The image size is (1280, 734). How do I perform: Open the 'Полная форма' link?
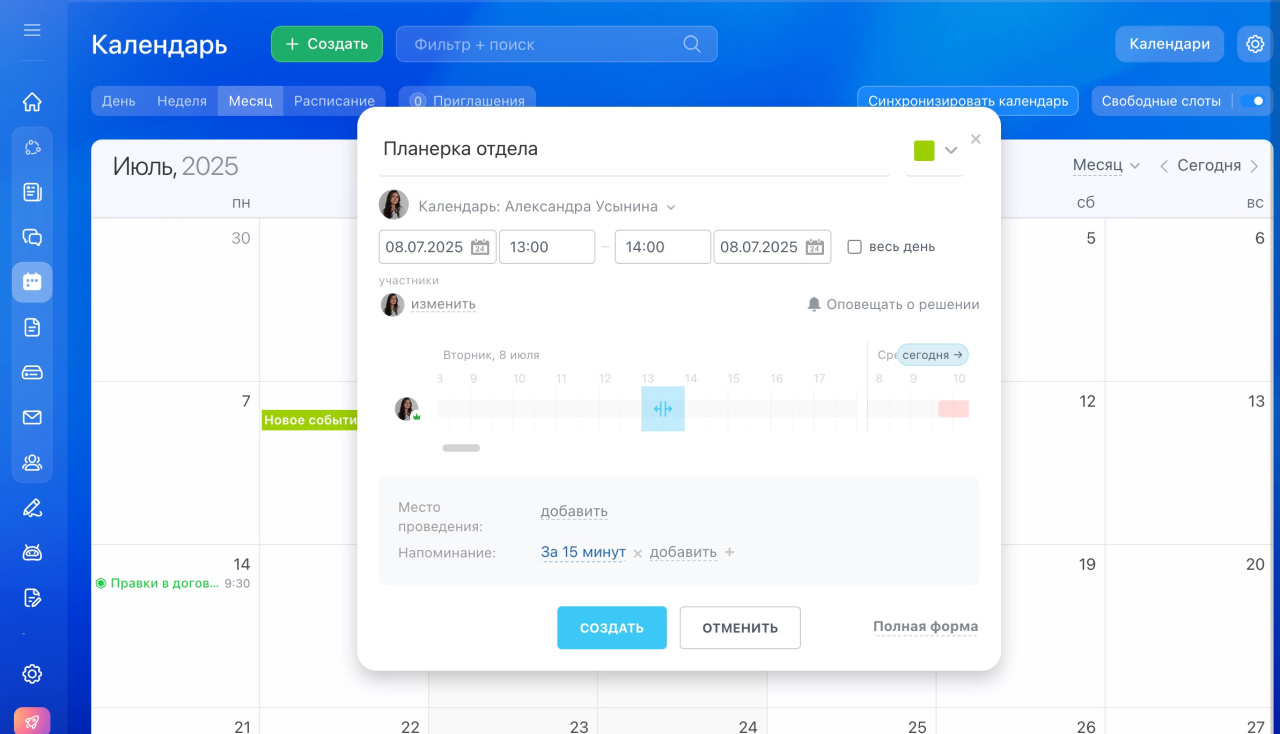click(925, 627)
